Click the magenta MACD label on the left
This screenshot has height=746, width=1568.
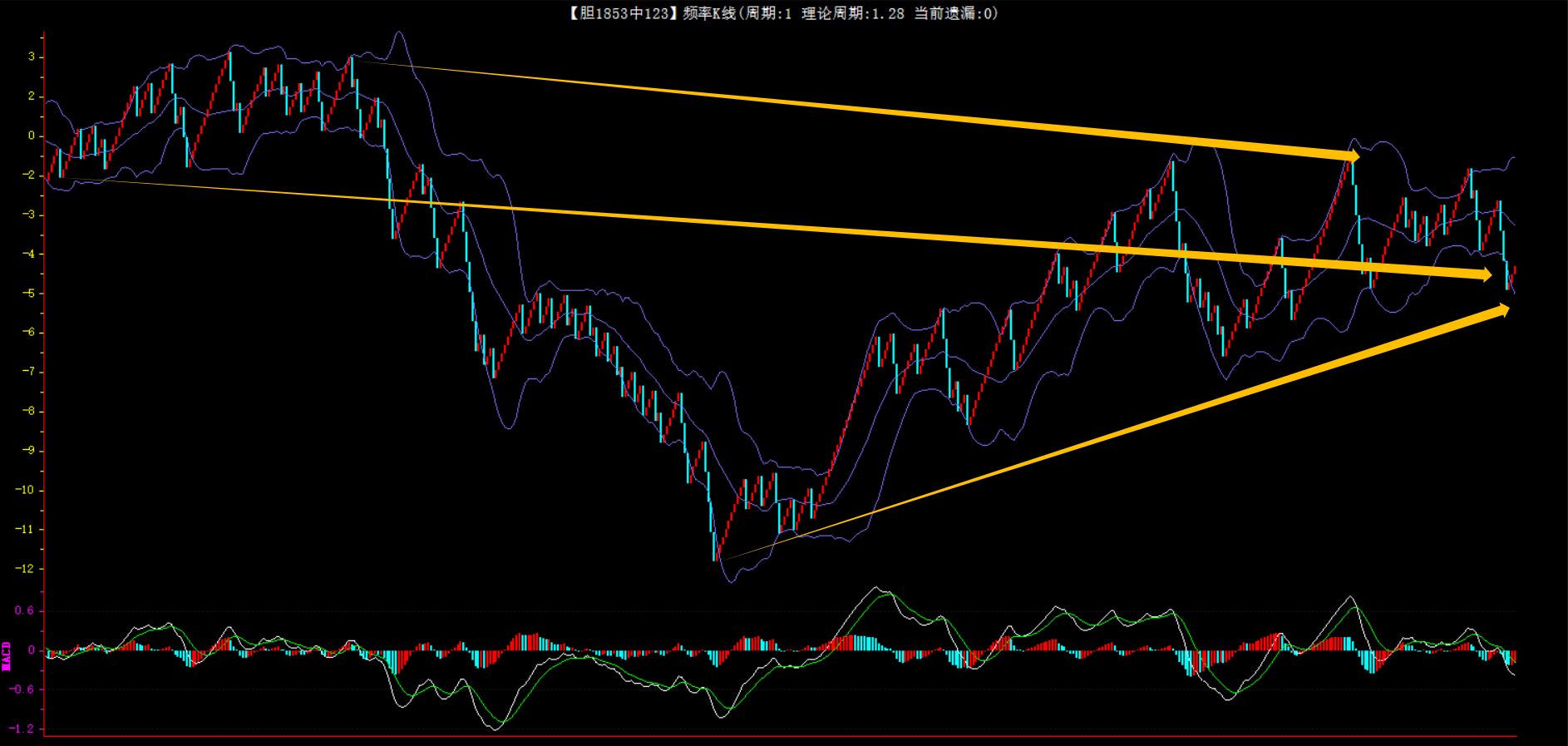coord(7,656)
